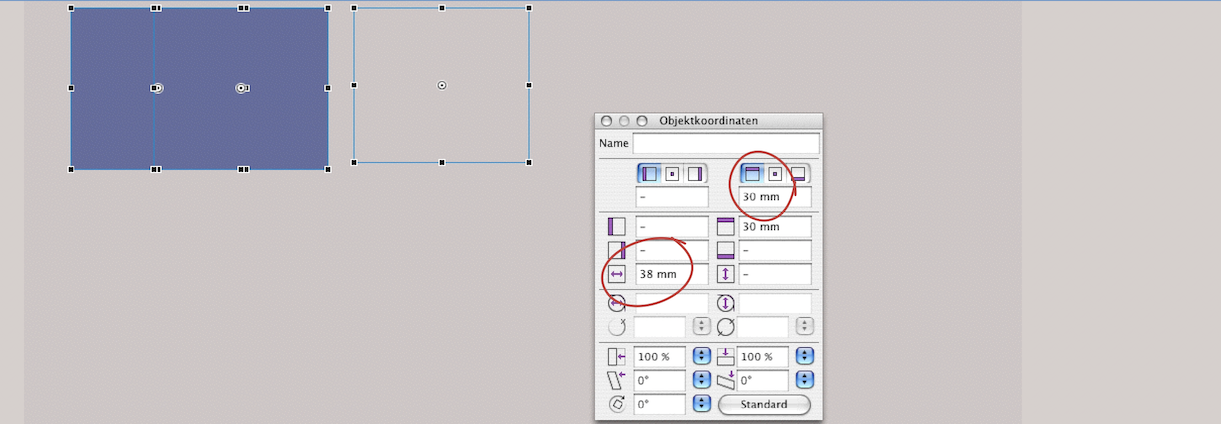
Task: Click the width double-arrow icon
Action: tap(616, 274)
